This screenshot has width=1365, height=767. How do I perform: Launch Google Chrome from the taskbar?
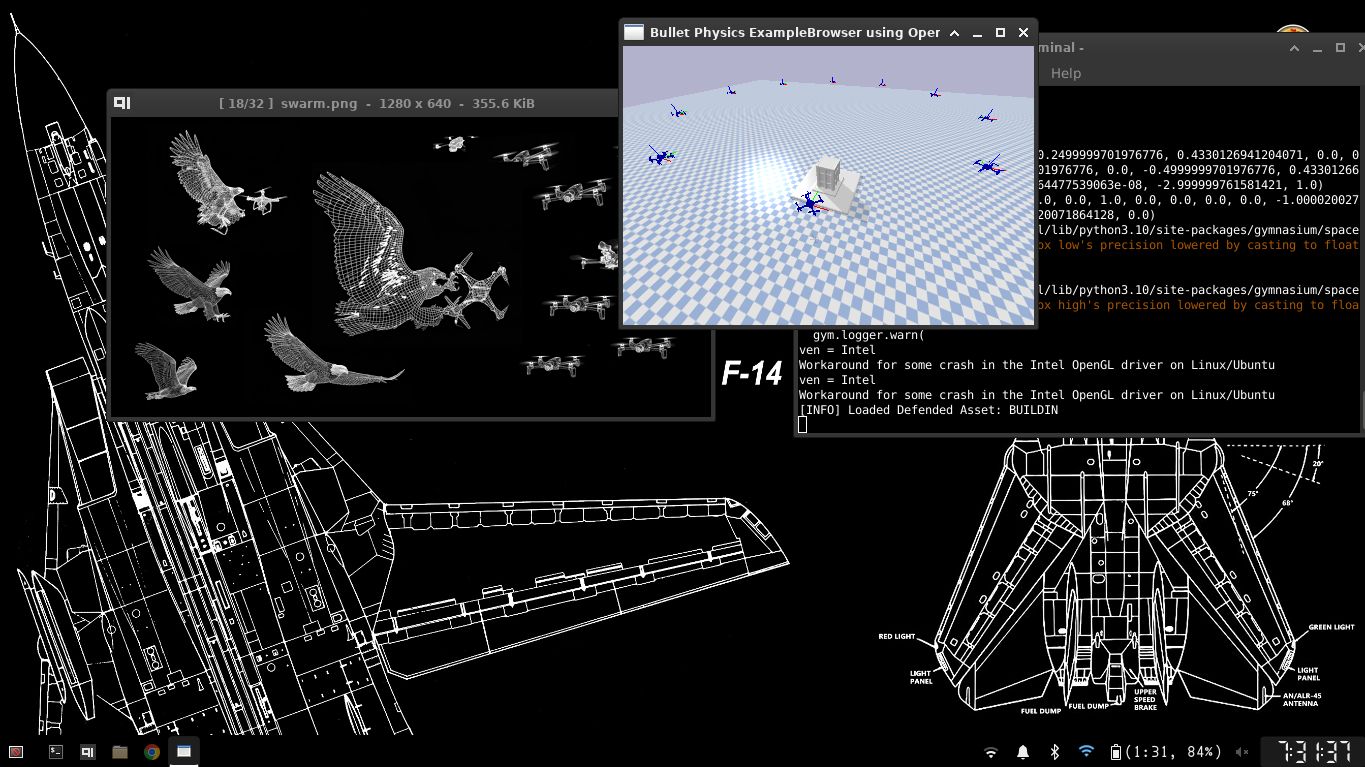tap(151, 751)
